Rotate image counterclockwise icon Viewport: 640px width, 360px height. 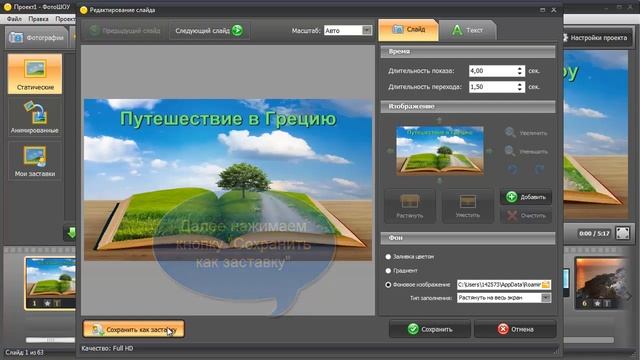pos(513,169)
